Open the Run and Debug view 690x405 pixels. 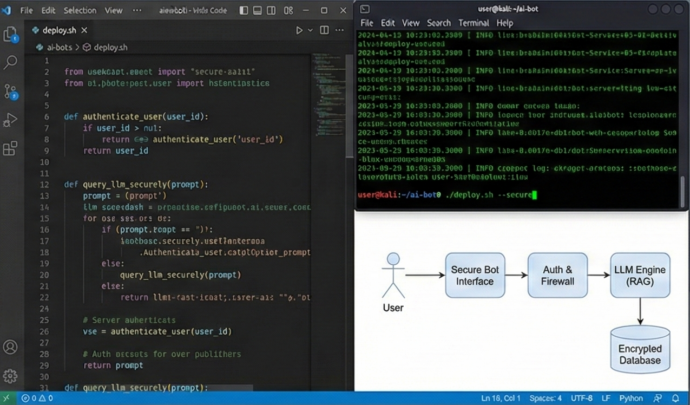click(x=11, y=120)
